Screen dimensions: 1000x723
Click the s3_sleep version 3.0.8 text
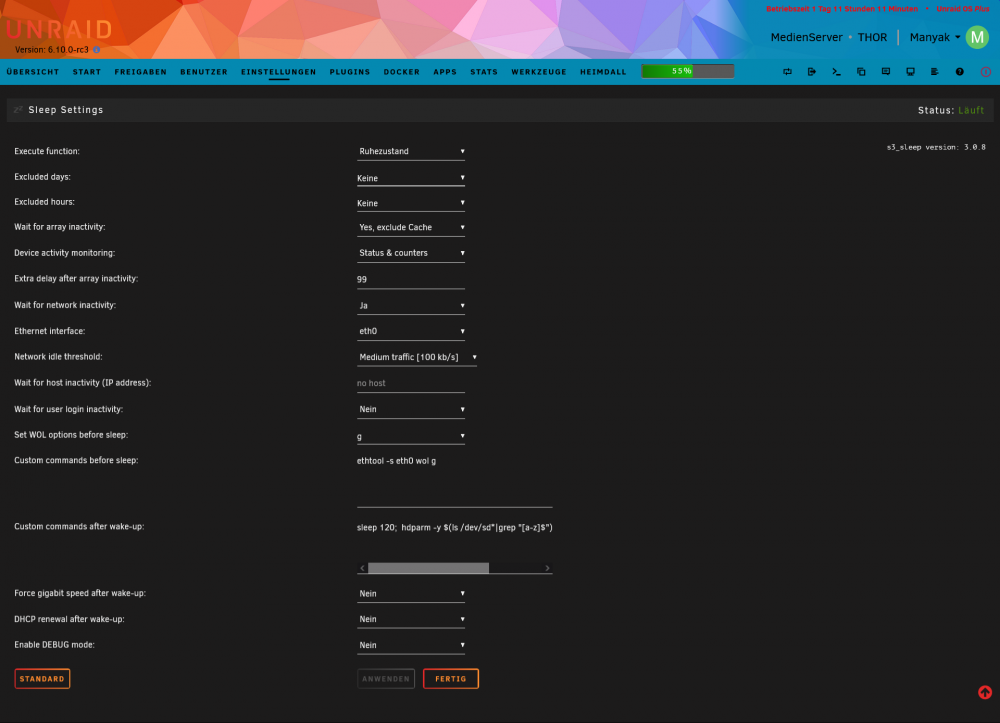(936, 147)
